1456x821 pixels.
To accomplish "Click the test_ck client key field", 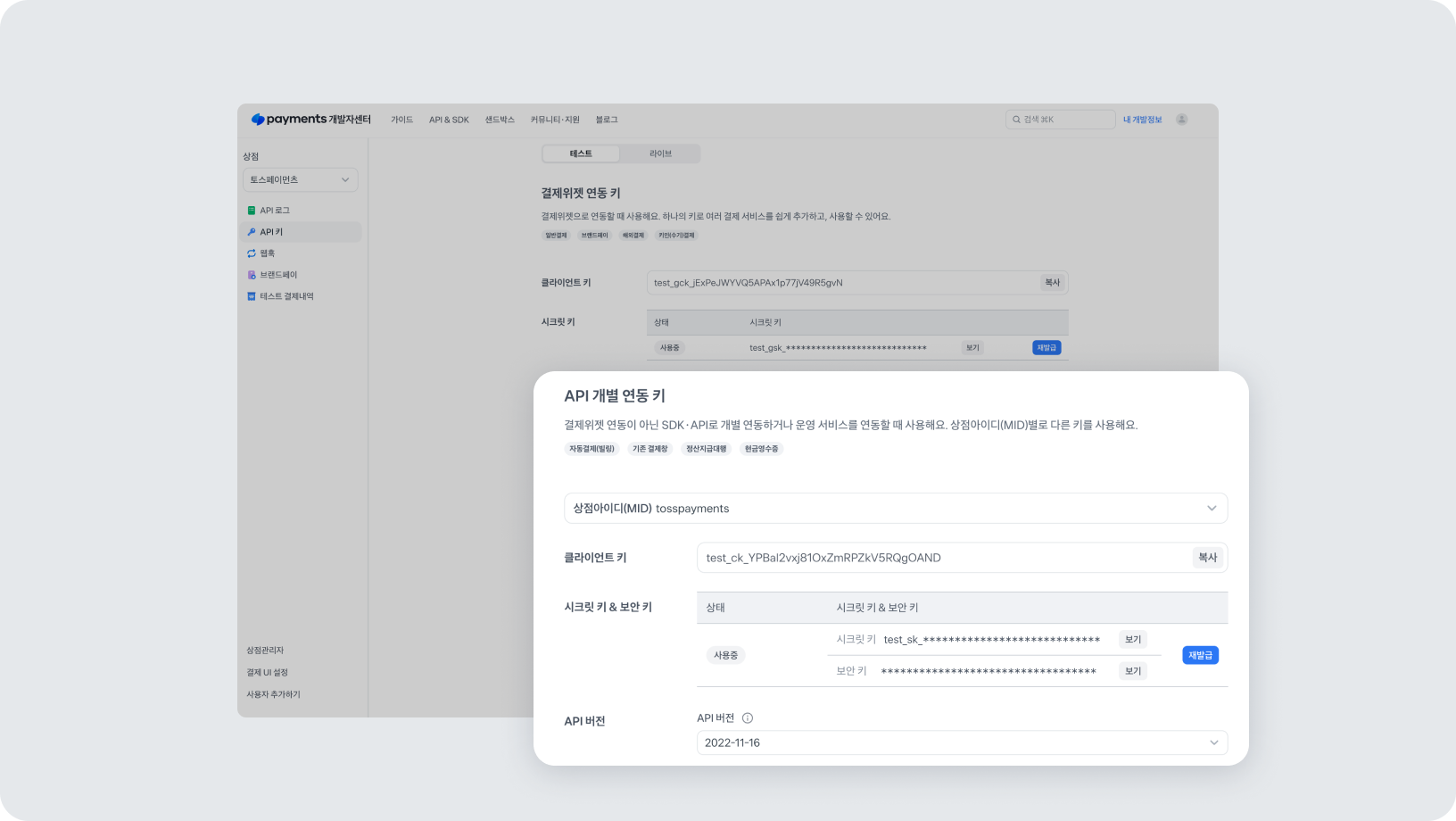I will click(962, 558).
